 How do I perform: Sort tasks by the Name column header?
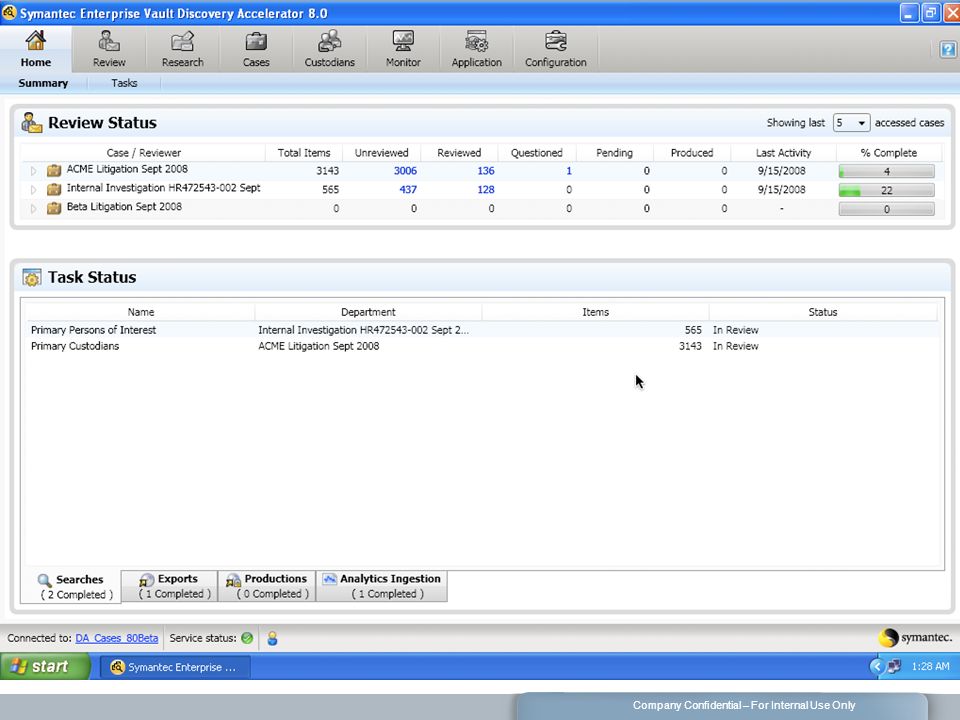pyautogui.click(x=141, y=312)
